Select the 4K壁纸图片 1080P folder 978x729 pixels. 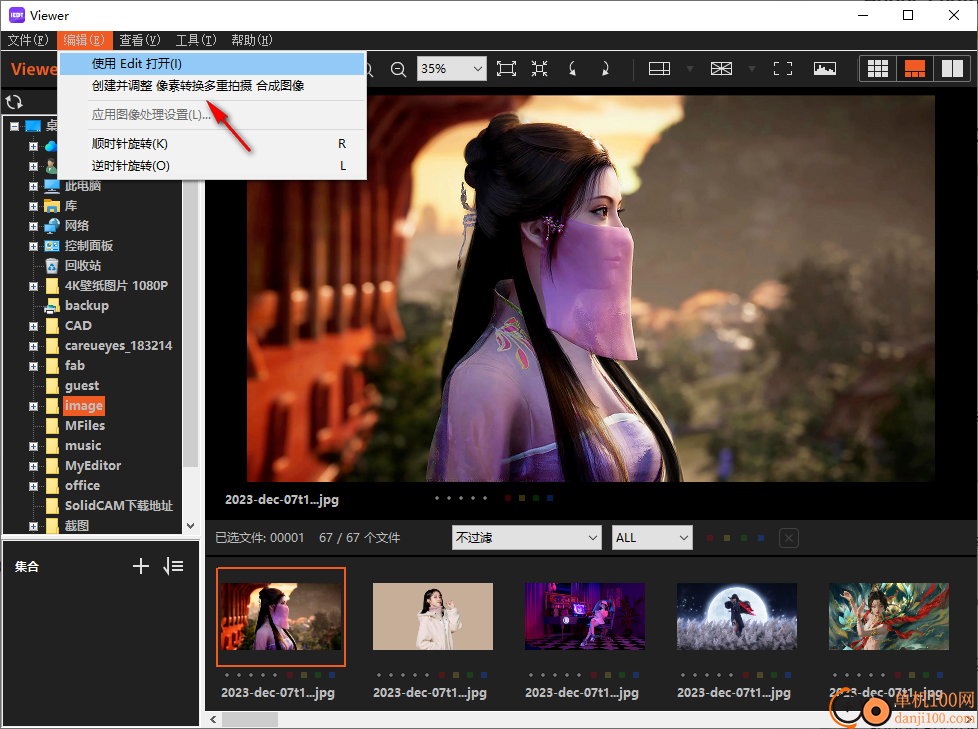pyautogui.click(x=117, y=286)
